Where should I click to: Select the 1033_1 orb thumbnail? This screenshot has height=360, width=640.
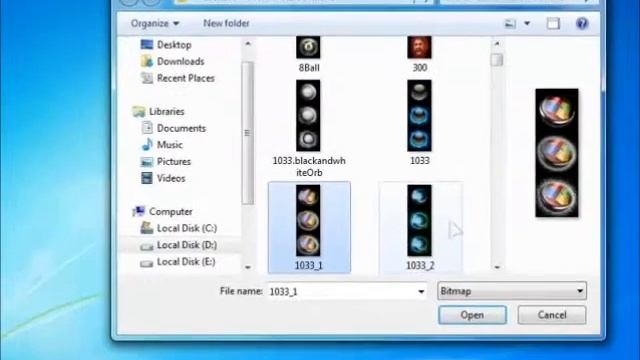tap(308, 220)
